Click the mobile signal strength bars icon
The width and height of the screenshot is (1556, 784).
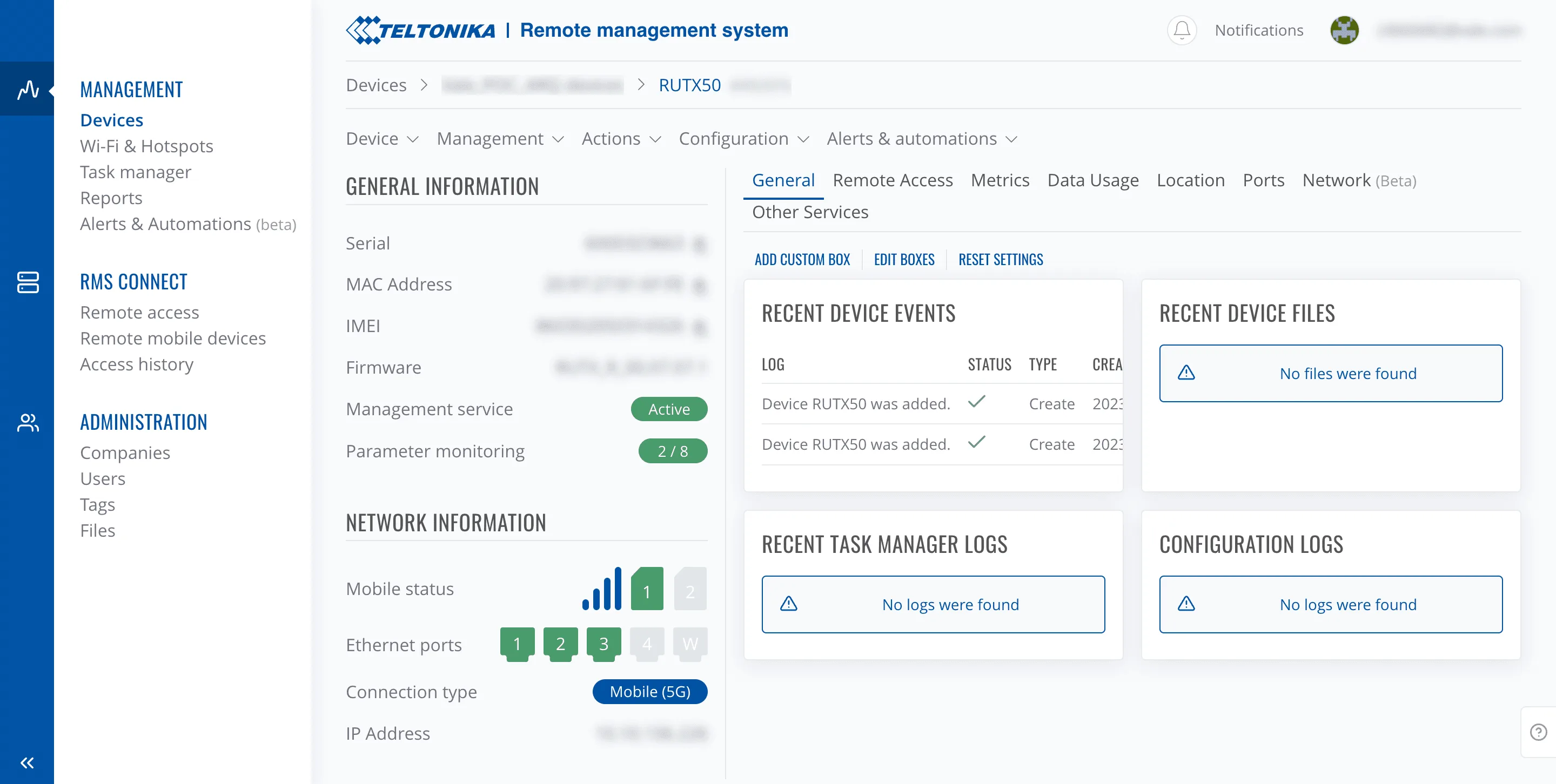602,588
